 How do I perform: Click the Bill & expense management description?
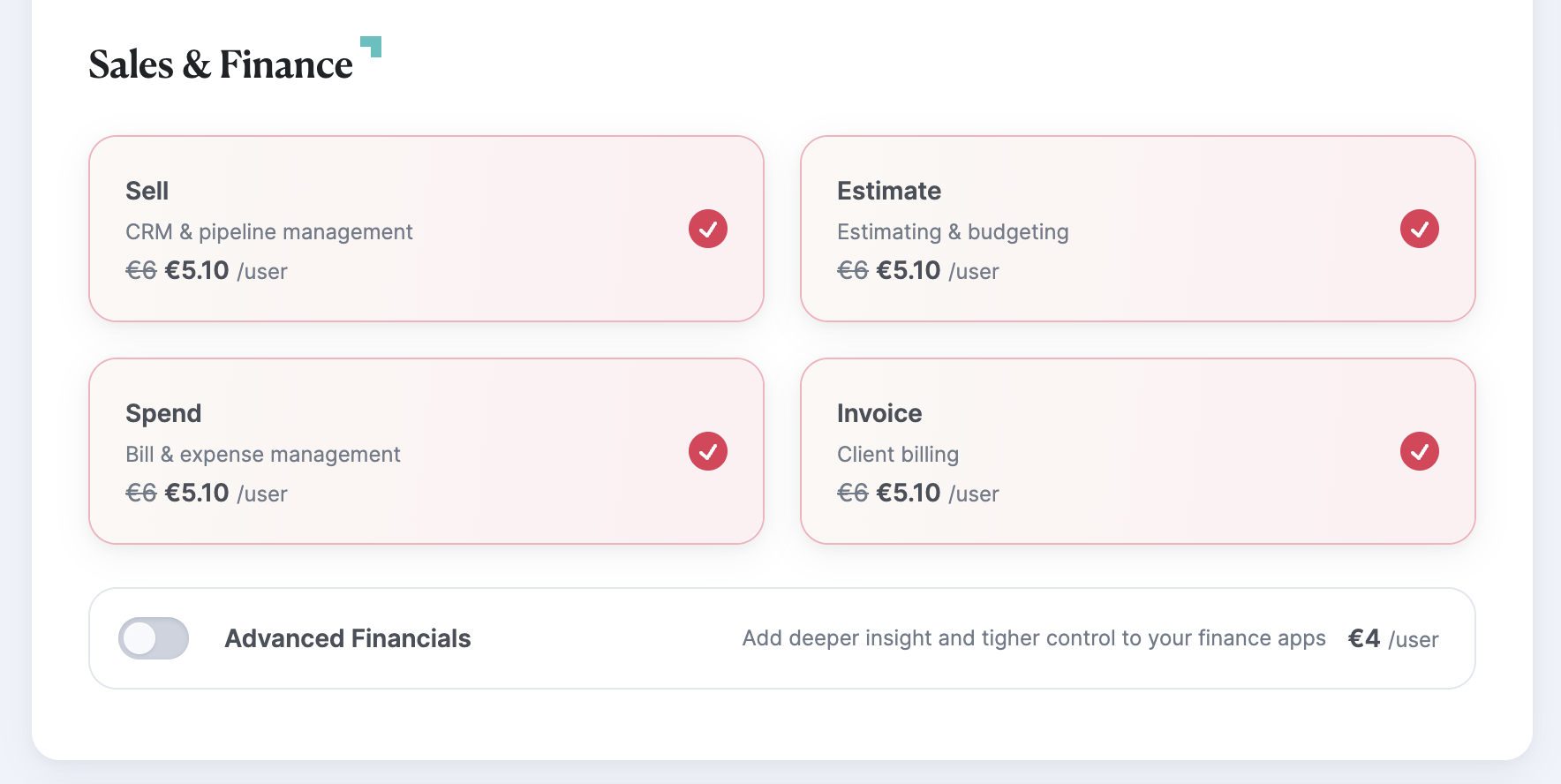pyautogui.click(x=263, y=454)
